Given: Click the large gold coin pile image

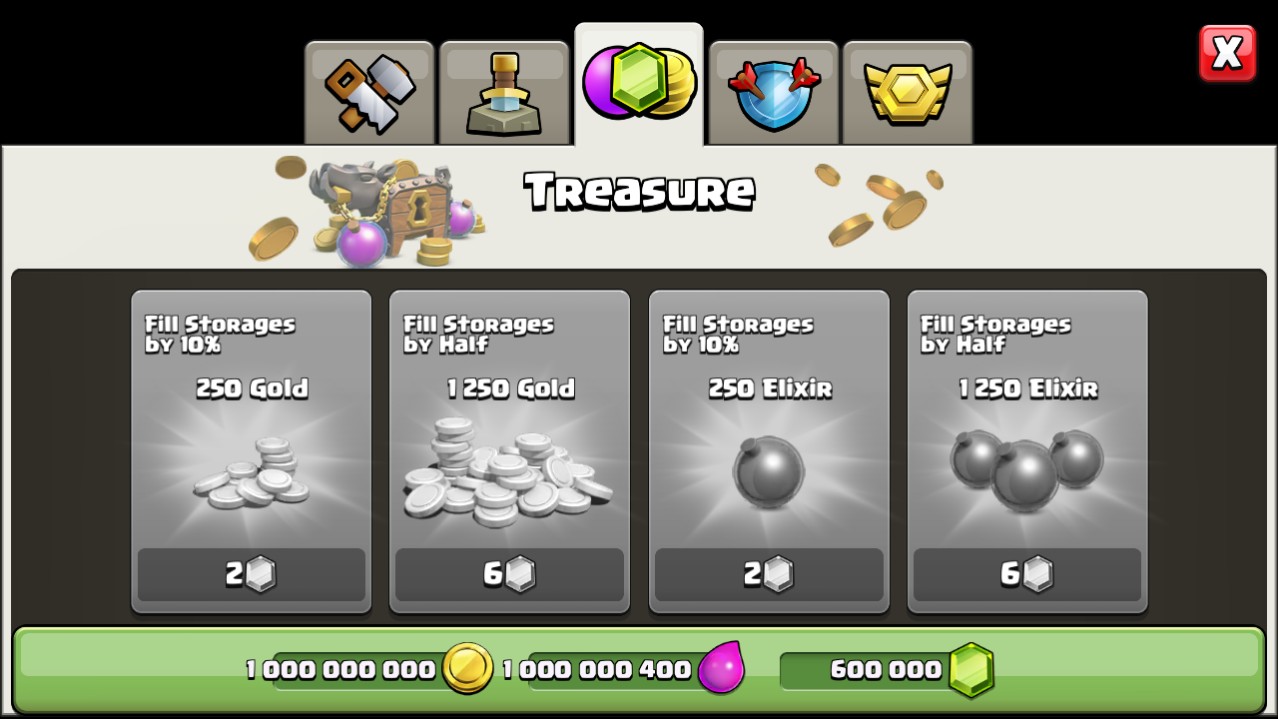Looking at the screenshot, I should (508, 472).
